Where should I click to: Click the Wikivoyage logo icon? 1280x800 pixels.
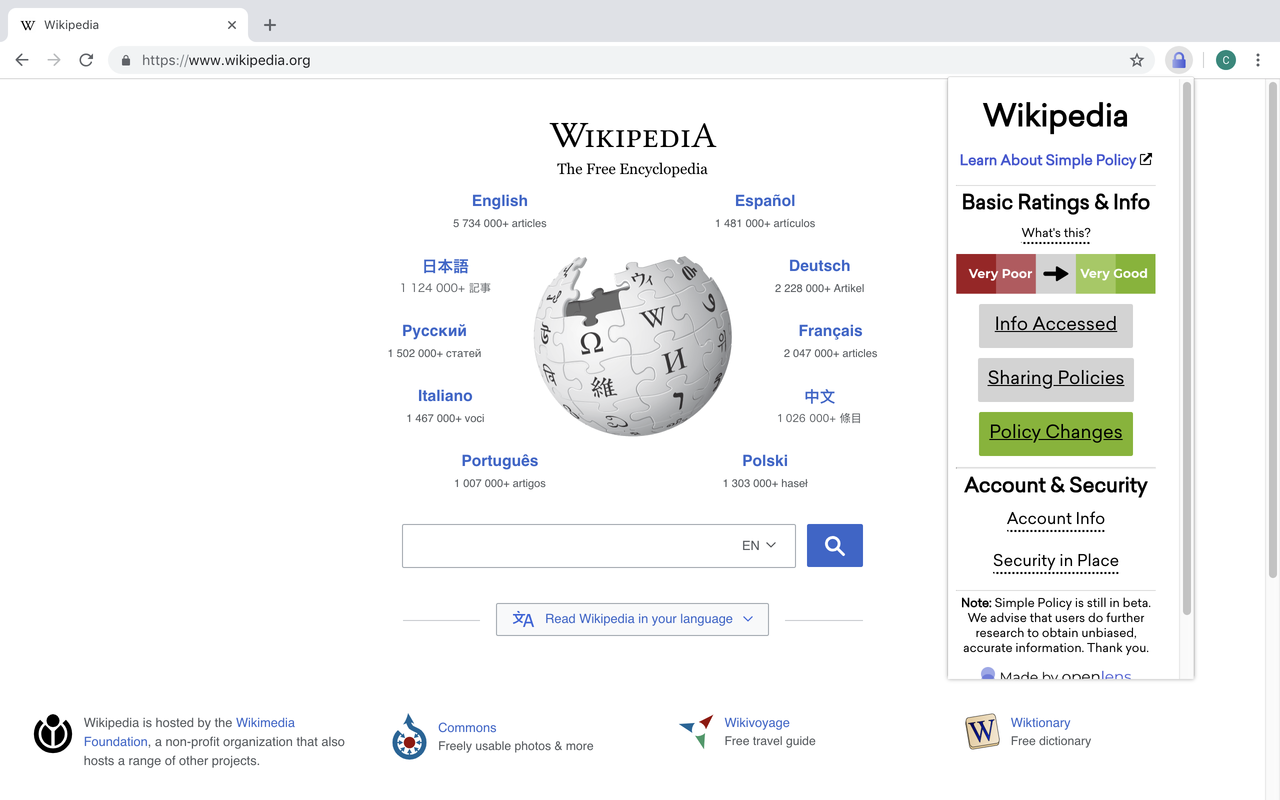pyautogui.click(x=696, y=731)
